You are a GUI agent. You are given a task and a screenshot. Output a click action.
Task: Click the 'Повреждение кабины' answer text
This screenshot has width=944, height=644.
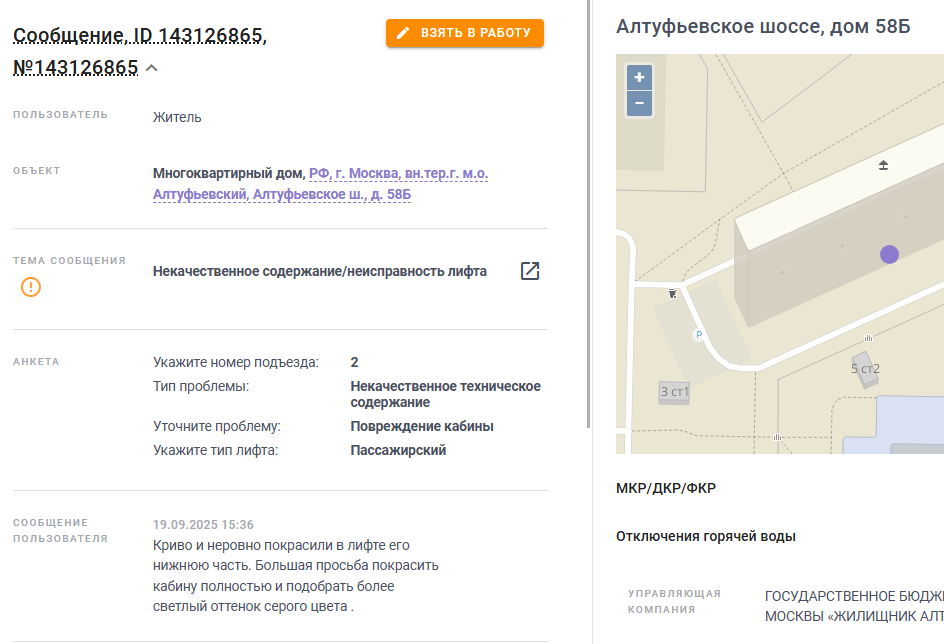[x=422, y=426]
